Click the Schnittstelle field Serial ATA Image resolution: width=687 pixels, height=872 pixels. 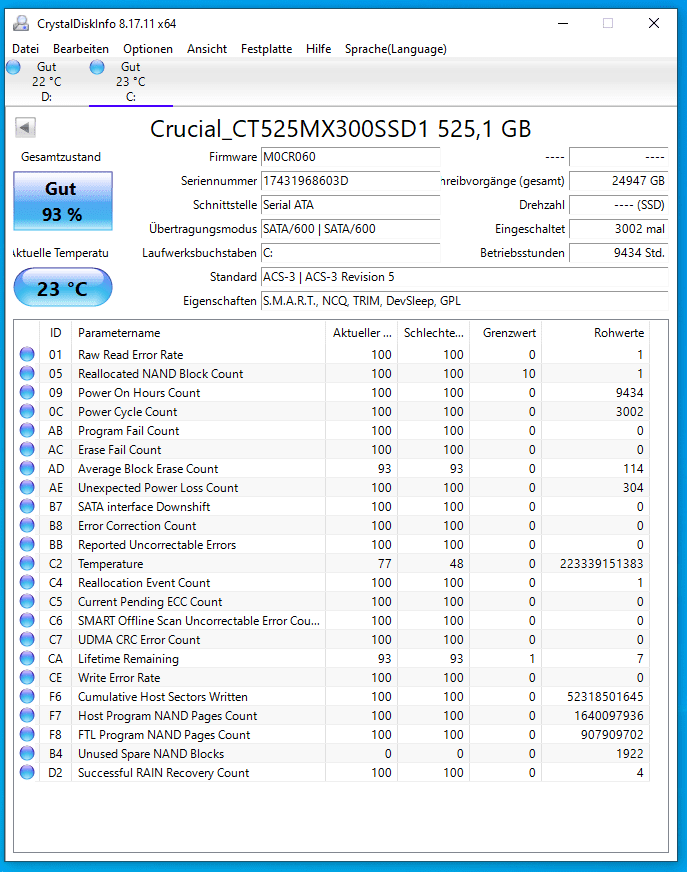pos(350,205)
